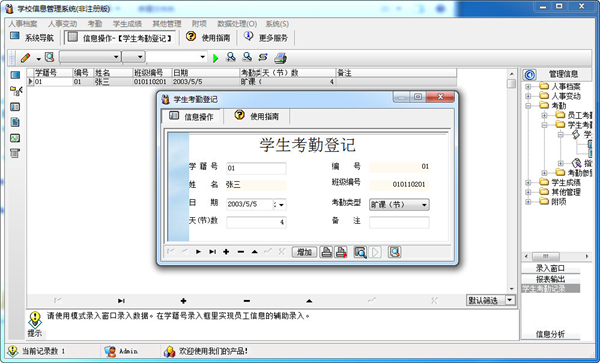Open the 学生成绩 menu

click(x=127, y=24)
